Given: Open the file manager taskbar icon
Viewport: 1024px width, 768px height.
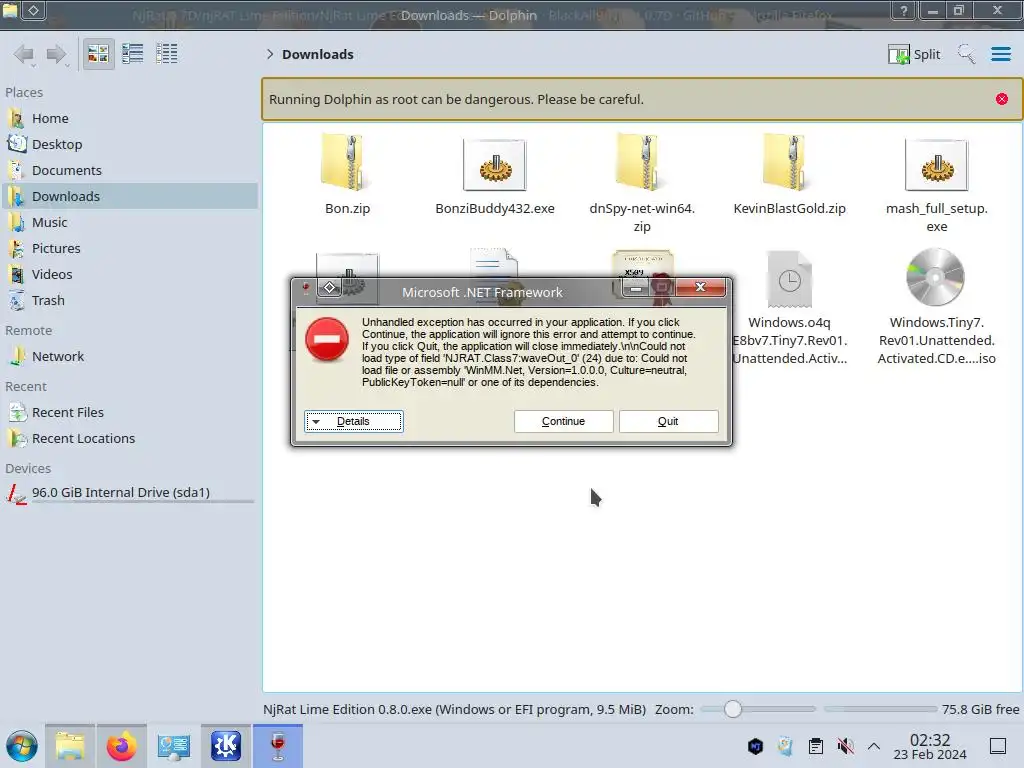Looking at the screenshot, I should pyautogui.click(x=70, y=746).
